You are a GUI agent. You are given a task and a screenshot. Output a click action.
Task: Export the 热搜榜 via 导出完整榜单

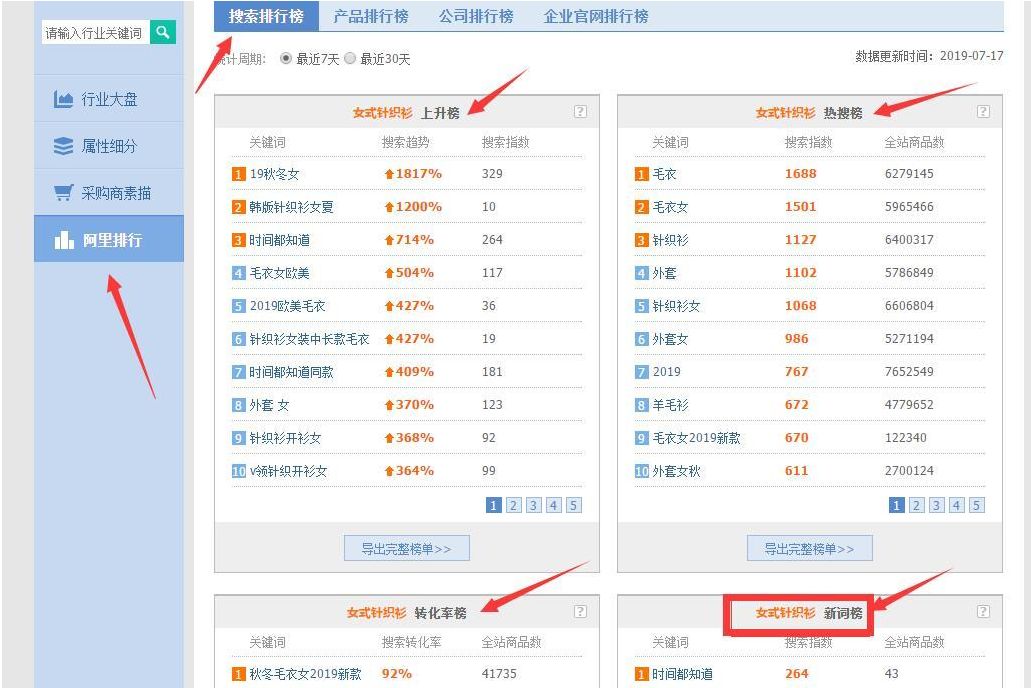809,548
